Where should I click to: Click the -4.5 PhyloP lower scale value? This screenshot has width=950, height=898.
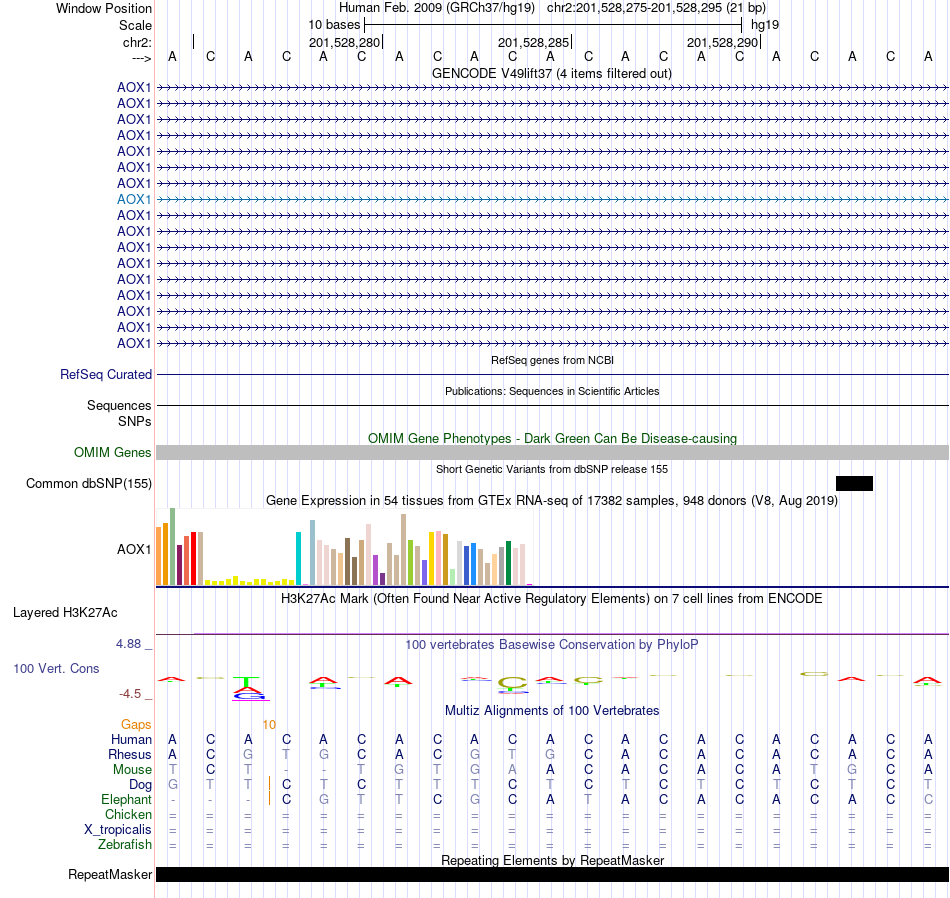[130, 694]
